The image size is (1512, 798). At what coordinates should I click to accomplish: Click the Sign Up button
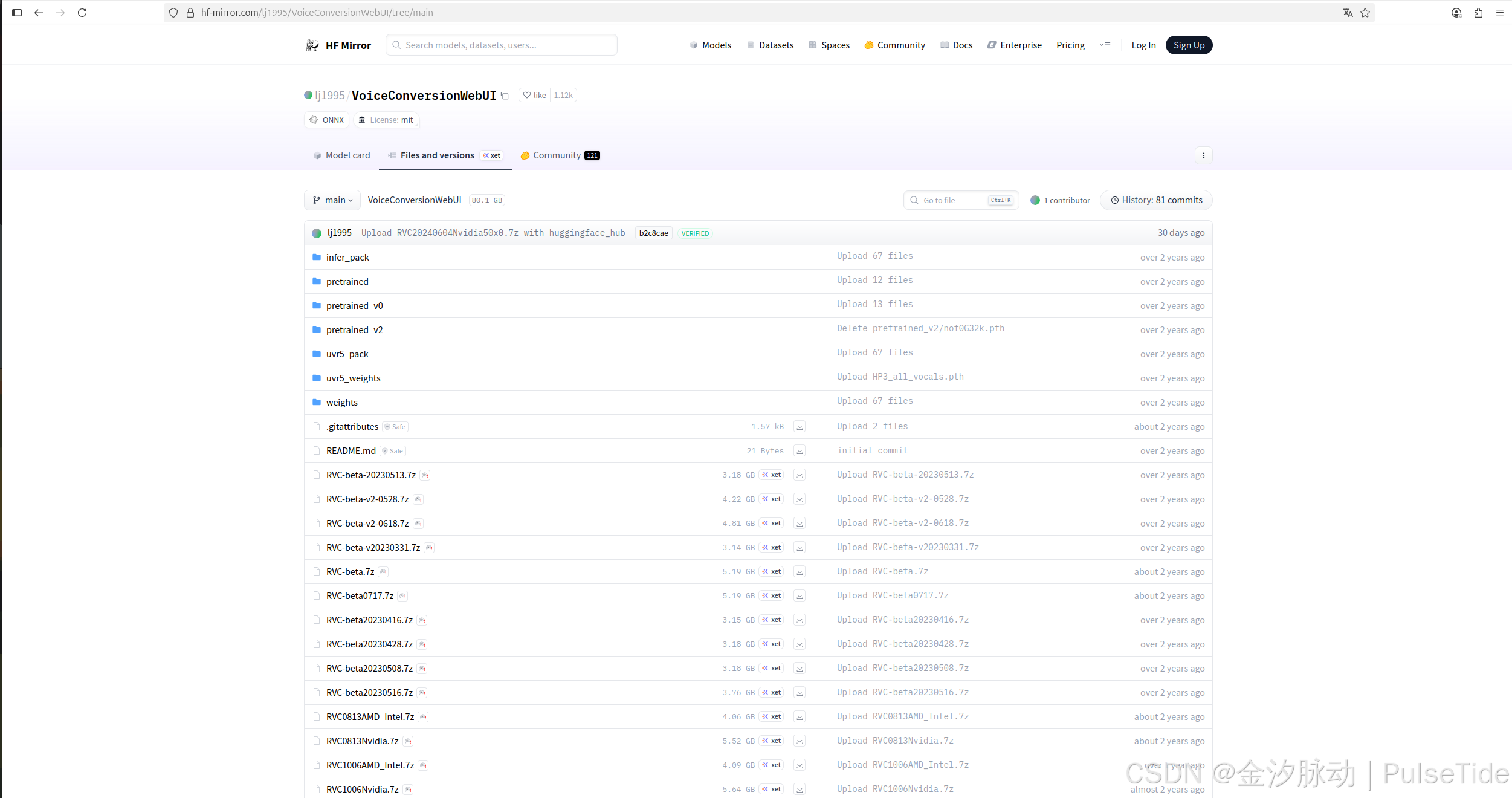(1189, 45)
